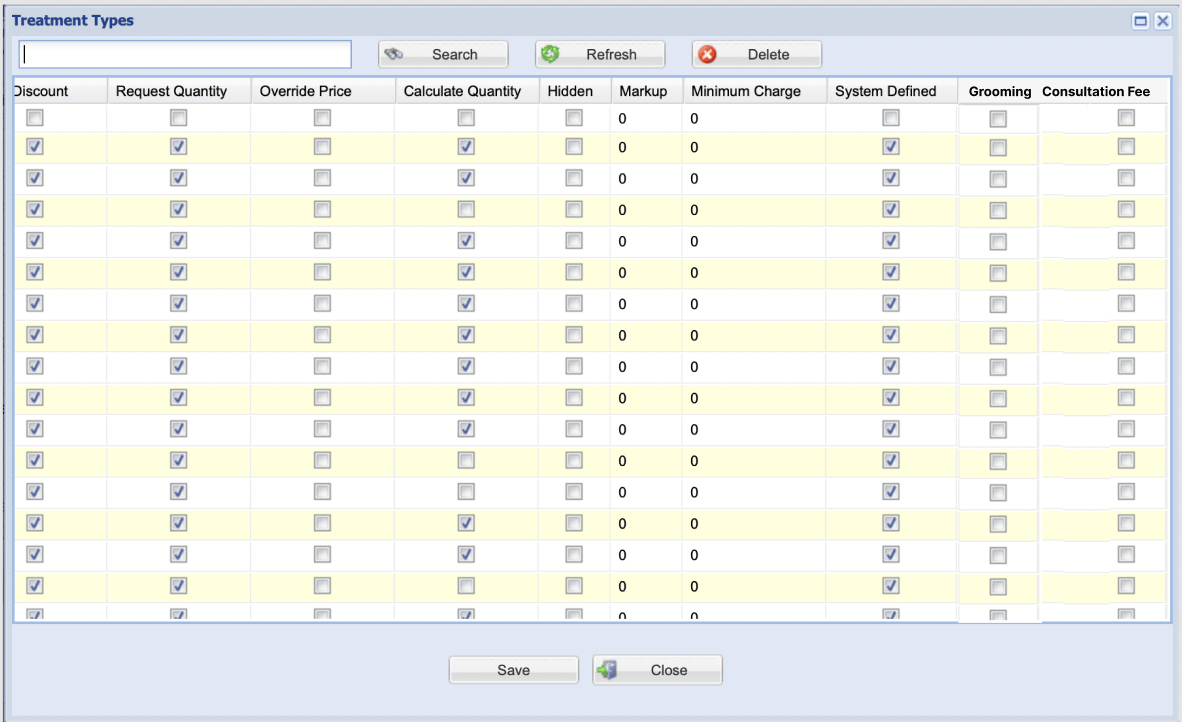Viewport: 1182px width, 722px height.
Task: Click the Minimum Charge value in top row
Action: coord(694,118)
